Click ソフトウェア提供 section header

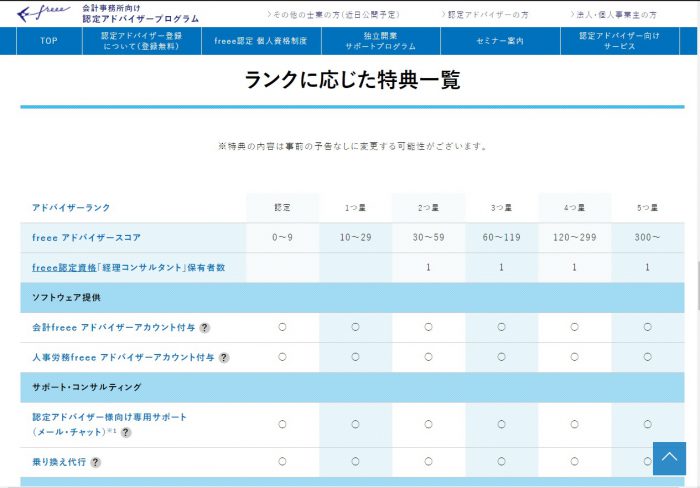coord(352,297)
